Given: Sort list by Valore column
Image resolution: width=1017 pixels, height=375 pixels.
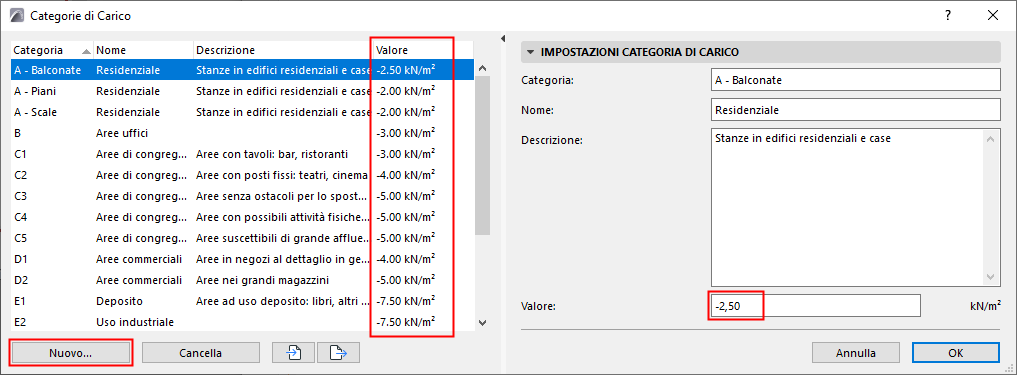Looking at the screenshot, I should (423, 50).
